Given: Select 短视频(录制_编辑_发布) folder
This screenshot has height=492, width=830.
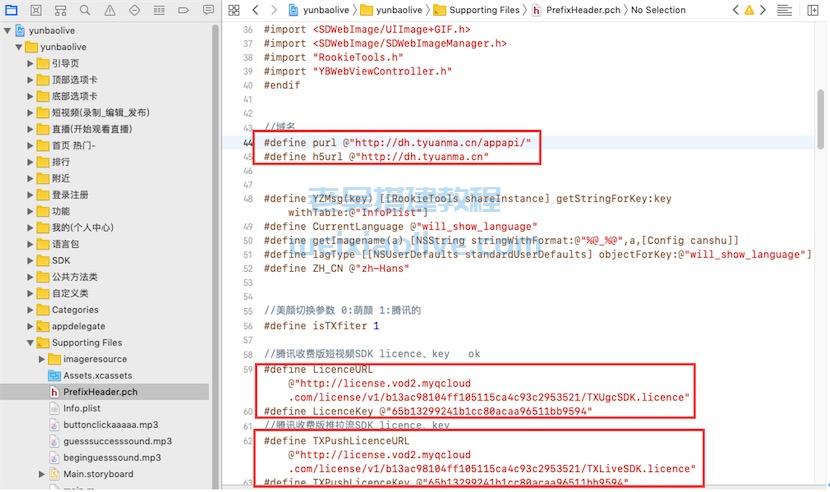Looking at the screenshot, I should tap(93, 113).
